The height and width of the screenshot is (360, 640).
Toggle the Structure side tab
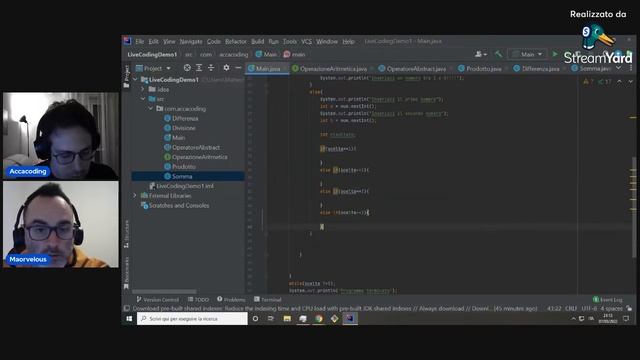pos(127,234)
